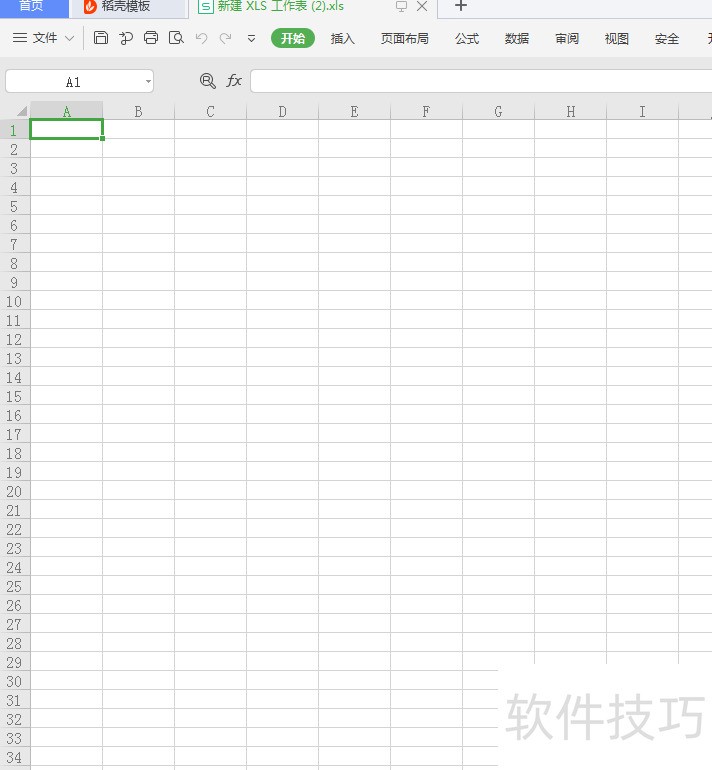712x770 pixels.
Task: Select the 开始 ribbon tab
Action: [293, 38]
